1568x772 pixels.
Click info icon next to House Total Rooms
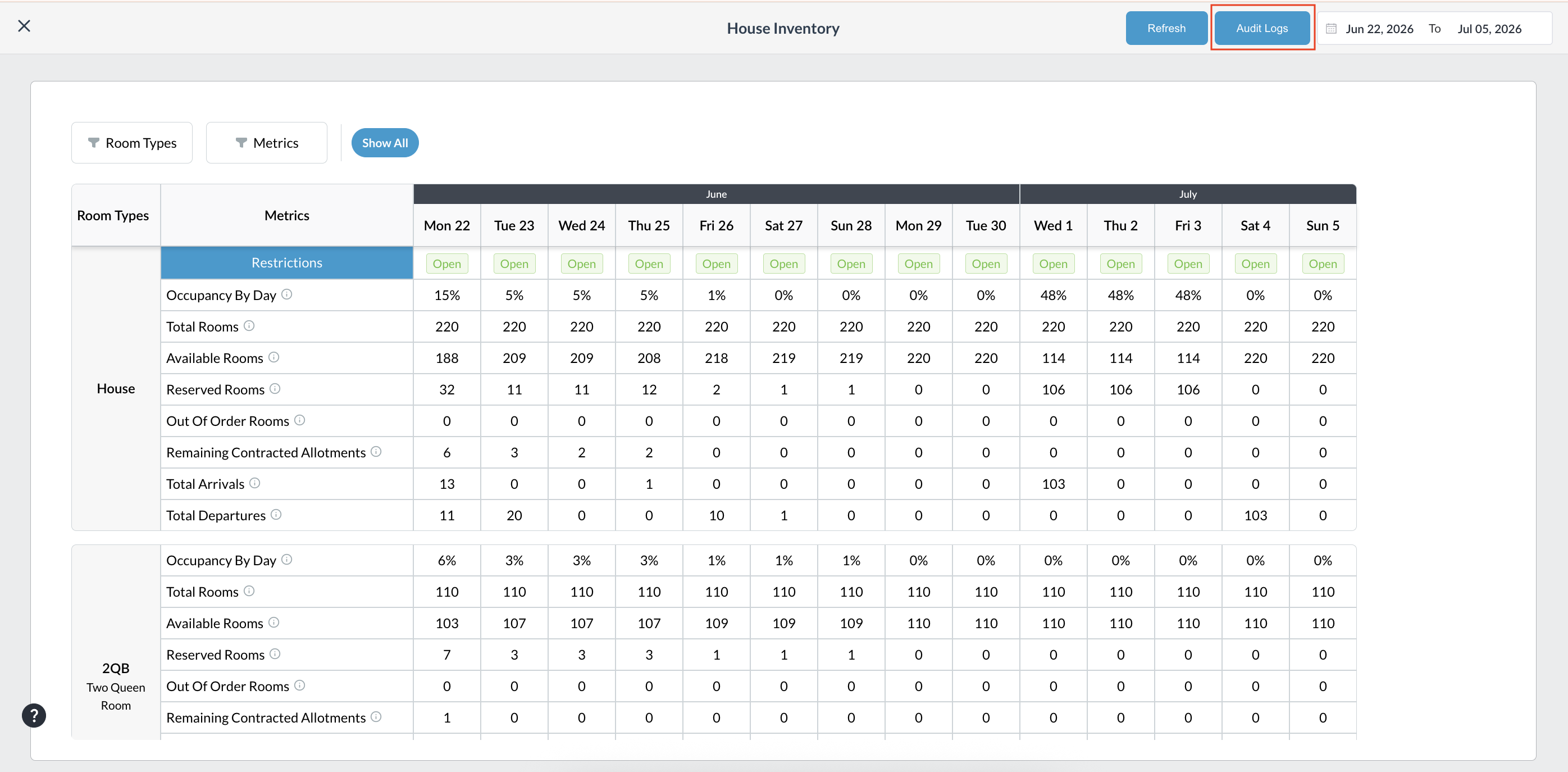click(x=249, y=326)
